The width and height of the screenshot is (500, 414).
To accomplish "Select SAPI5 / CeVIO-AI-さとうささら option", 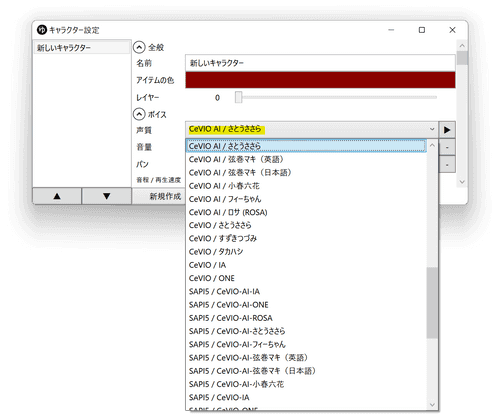I will click(306, 331).
